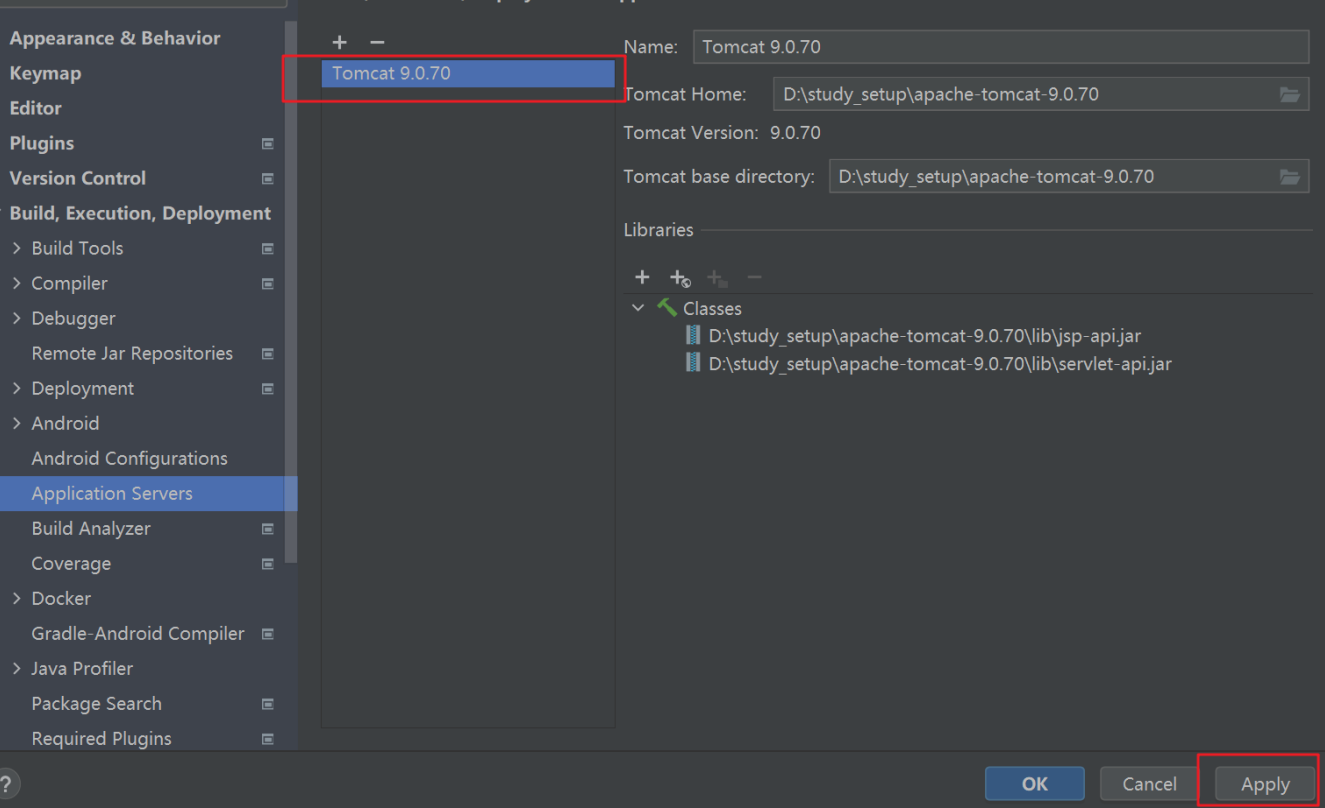Screen dimensions: 1325x808
Task: Expand the Docker tree node
Action: 16,598
